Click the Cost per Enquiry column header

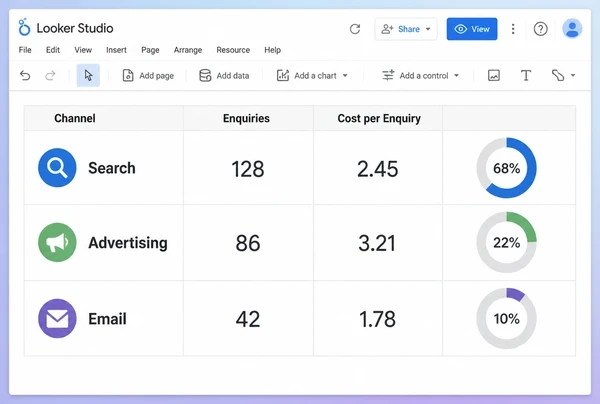pyautogui.click(x=379, y=119)
